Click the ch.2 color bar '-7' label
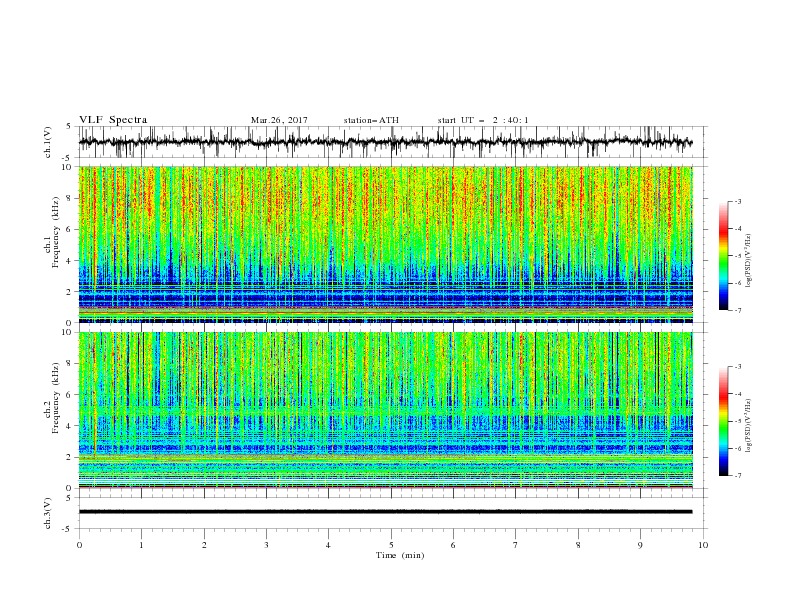Image resolution: width=792 pixels, height=612 pixels. tap(737, 476)
